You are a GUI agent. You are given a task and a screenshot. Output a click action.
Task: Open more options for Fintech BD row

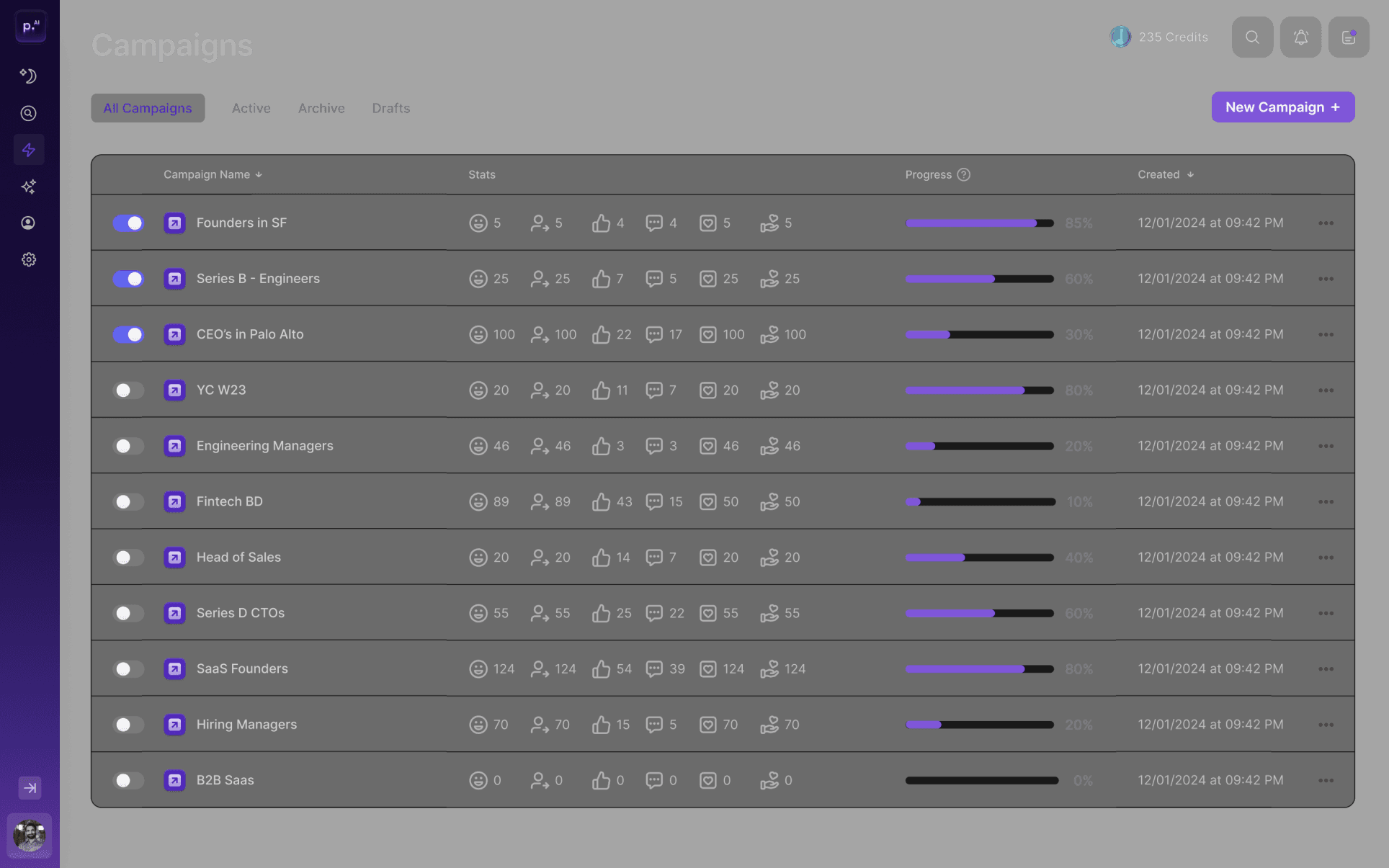tap(1326, 502)
